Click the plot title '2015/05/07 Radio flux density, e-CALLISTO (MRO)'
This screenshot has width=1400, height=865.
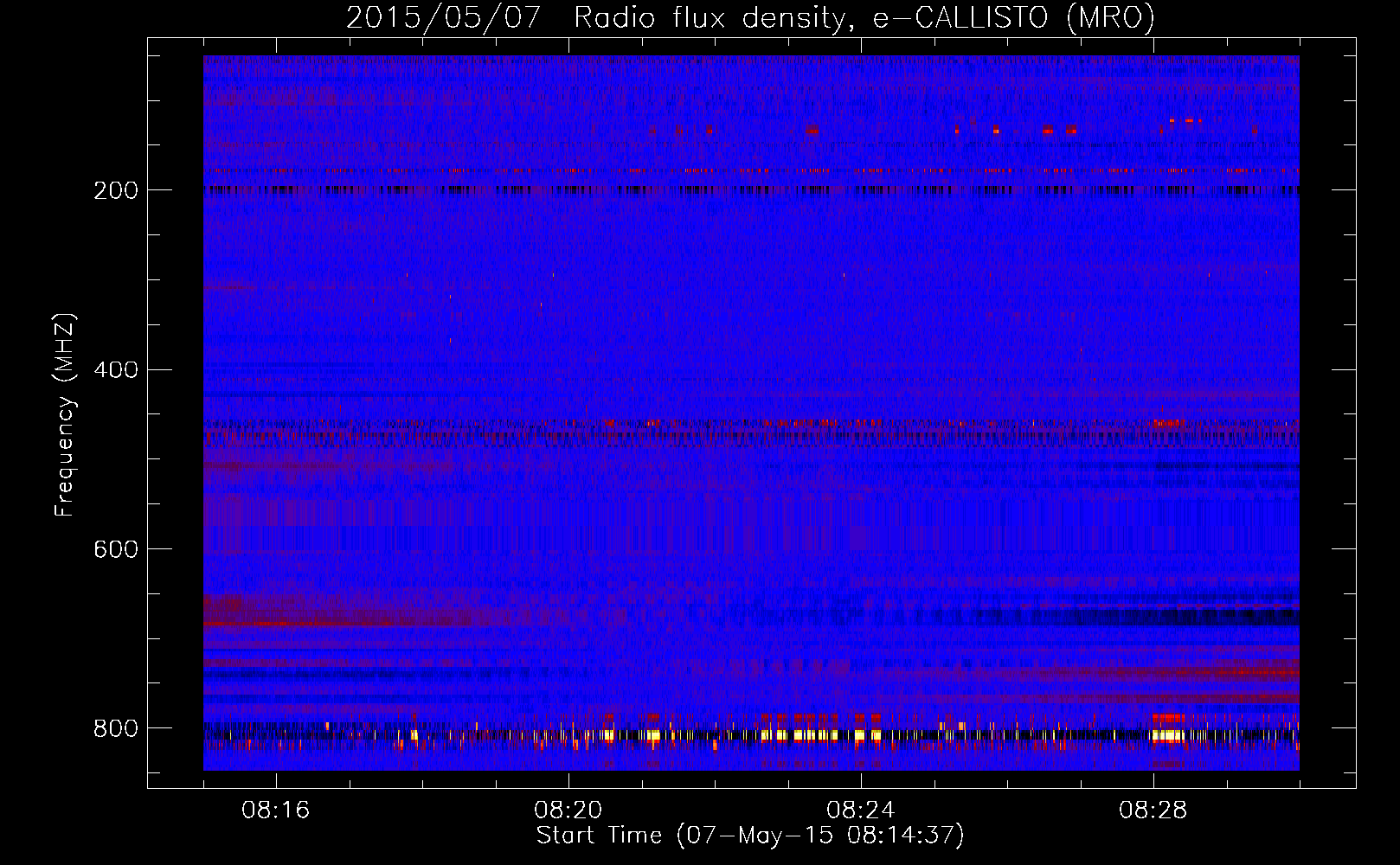click(x=750, y=17)
